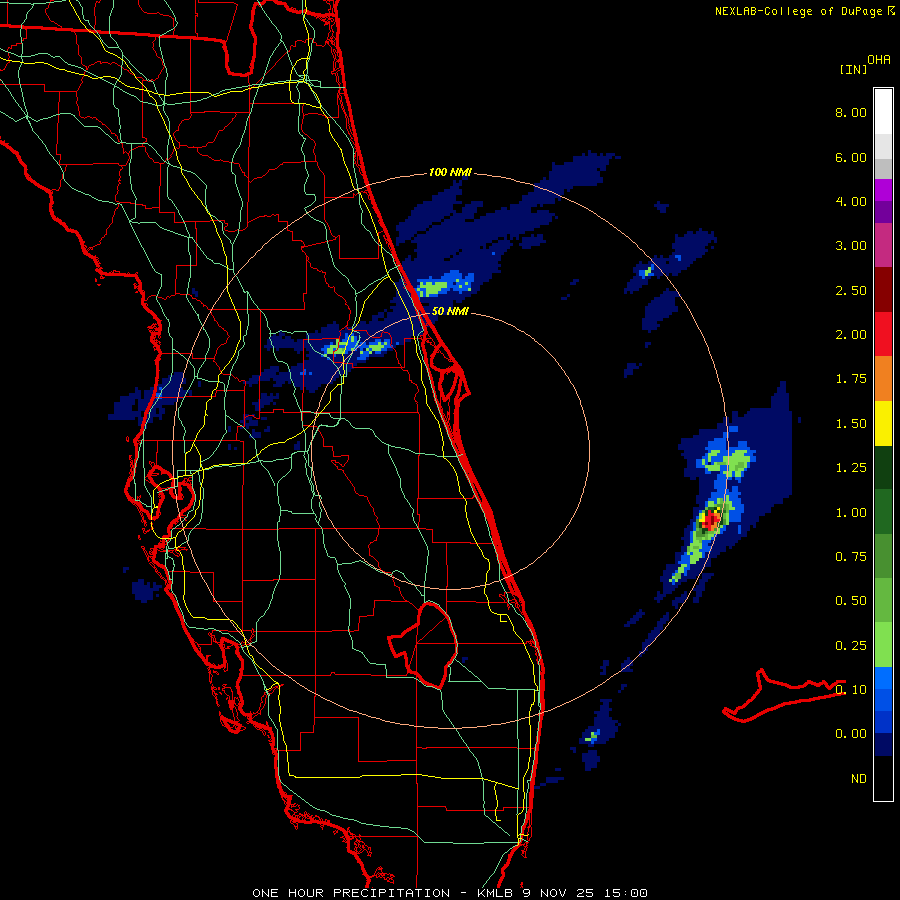Click the 1.75 legend value

click(851, 379)
